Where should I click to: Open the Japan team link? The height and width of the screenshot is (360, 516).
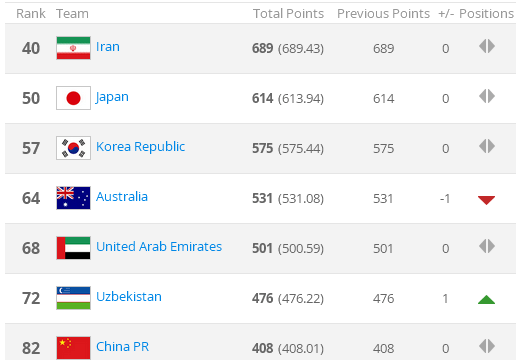coord(112,97)
